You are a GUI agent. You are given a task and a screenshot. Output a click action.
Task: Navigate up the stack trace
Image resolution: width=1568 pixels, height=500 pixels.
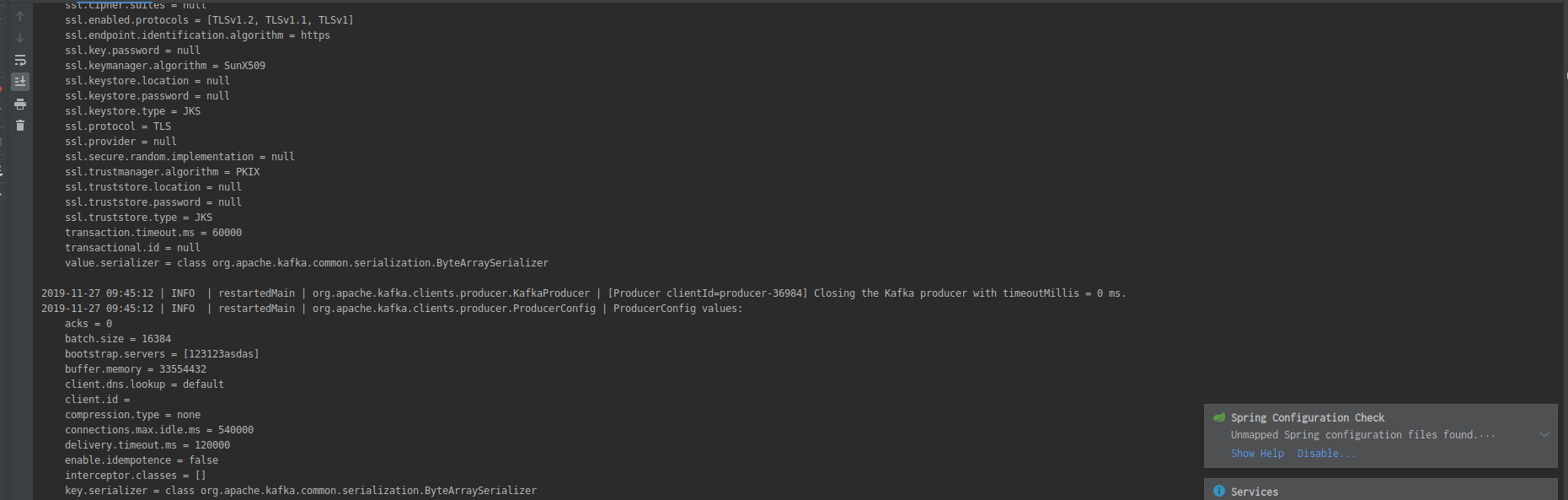tap(19, 14)
